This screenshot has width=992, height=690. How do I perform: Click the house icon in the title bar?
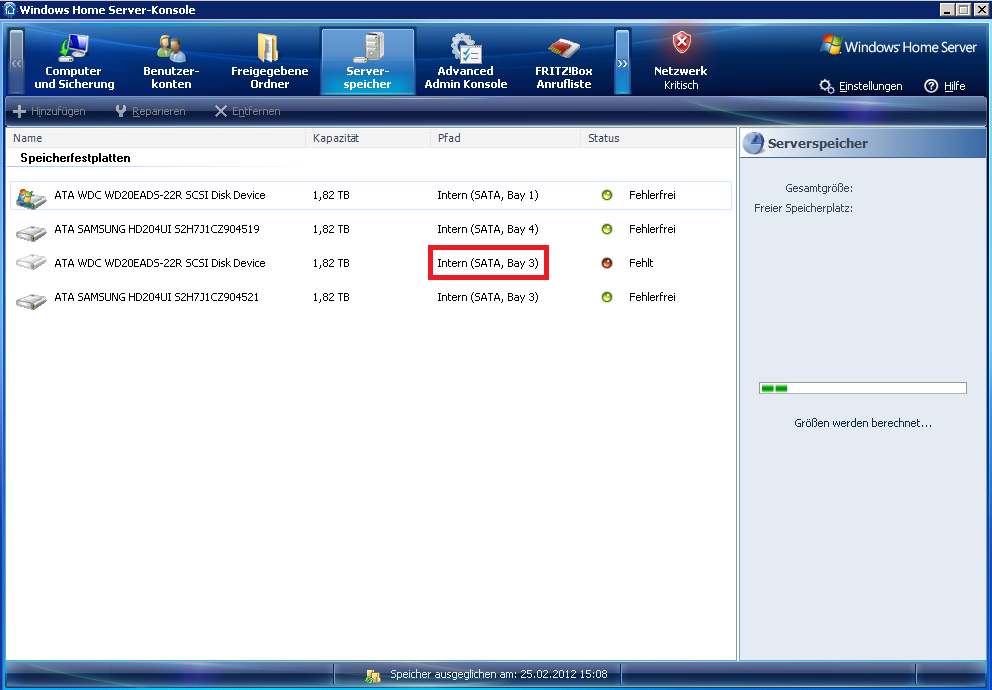pyautogui.click(x=9, y=9)
